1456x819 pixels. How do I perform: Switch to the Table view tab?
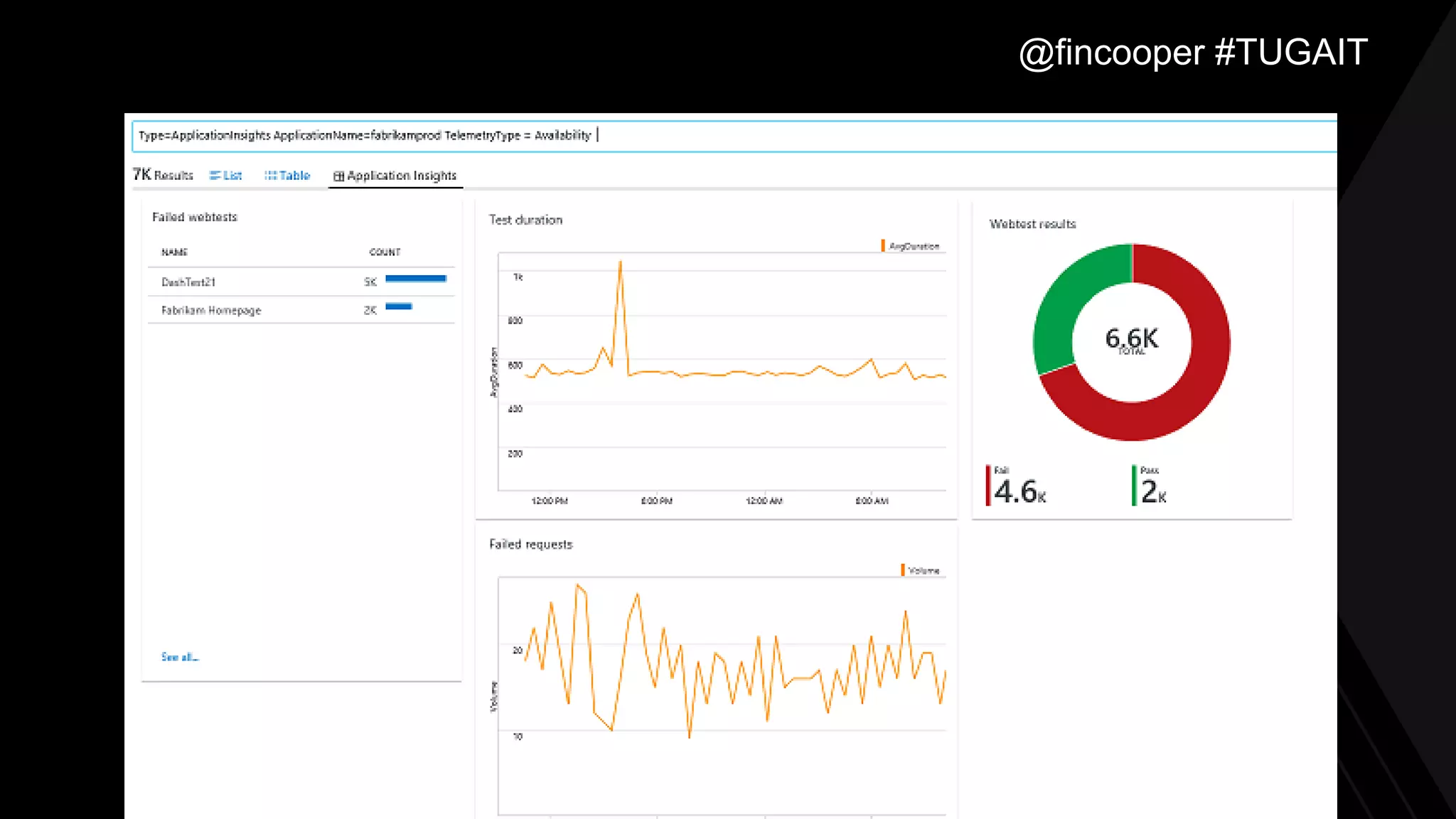pos(287,176)
